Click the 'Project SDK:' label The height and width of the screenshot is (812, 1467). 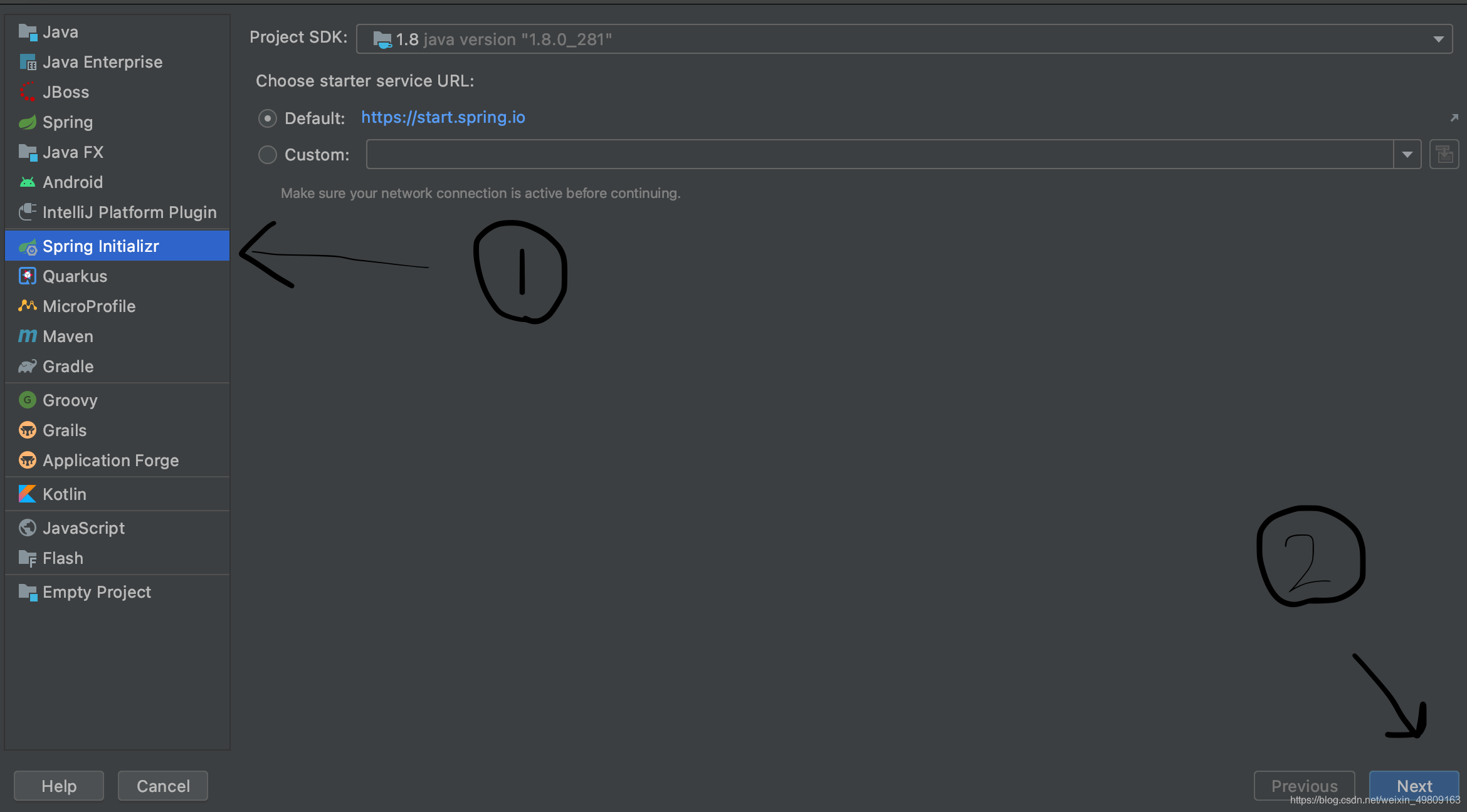[298, 37]
